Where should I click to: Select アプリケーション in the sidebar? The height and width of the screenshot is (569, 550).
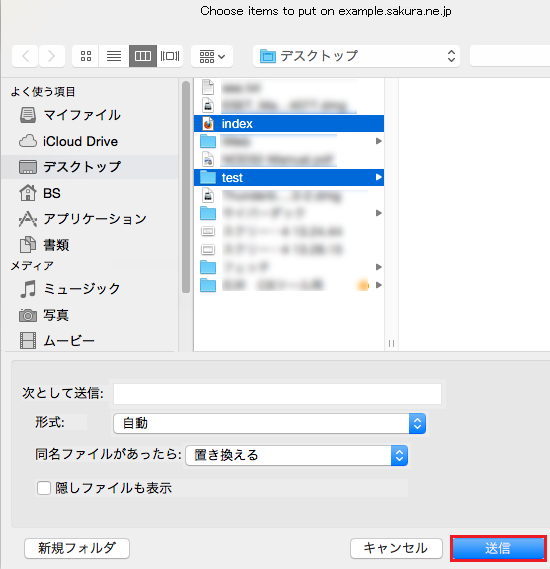pyautogui.click(x=82, y=219)
